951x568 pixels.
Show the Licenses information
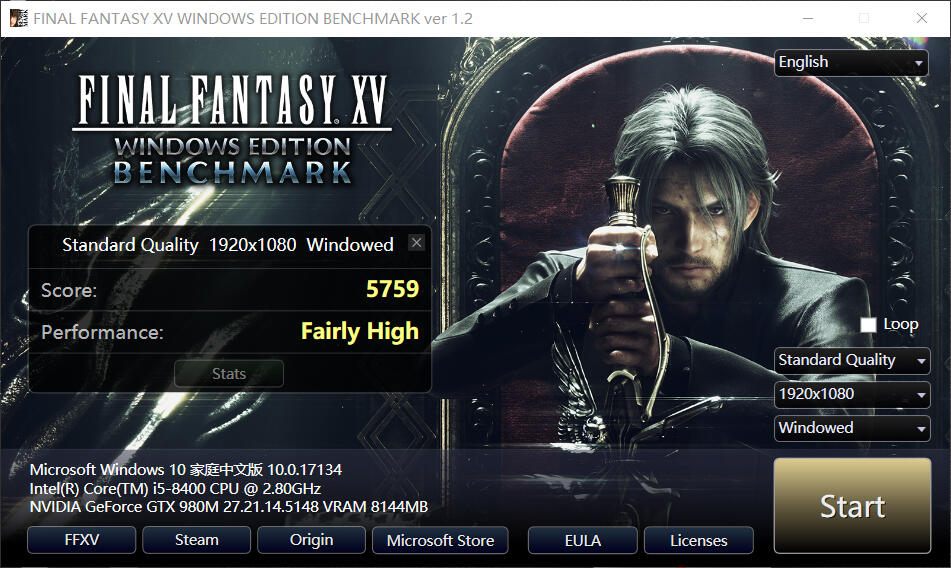[x=699, y=540]
